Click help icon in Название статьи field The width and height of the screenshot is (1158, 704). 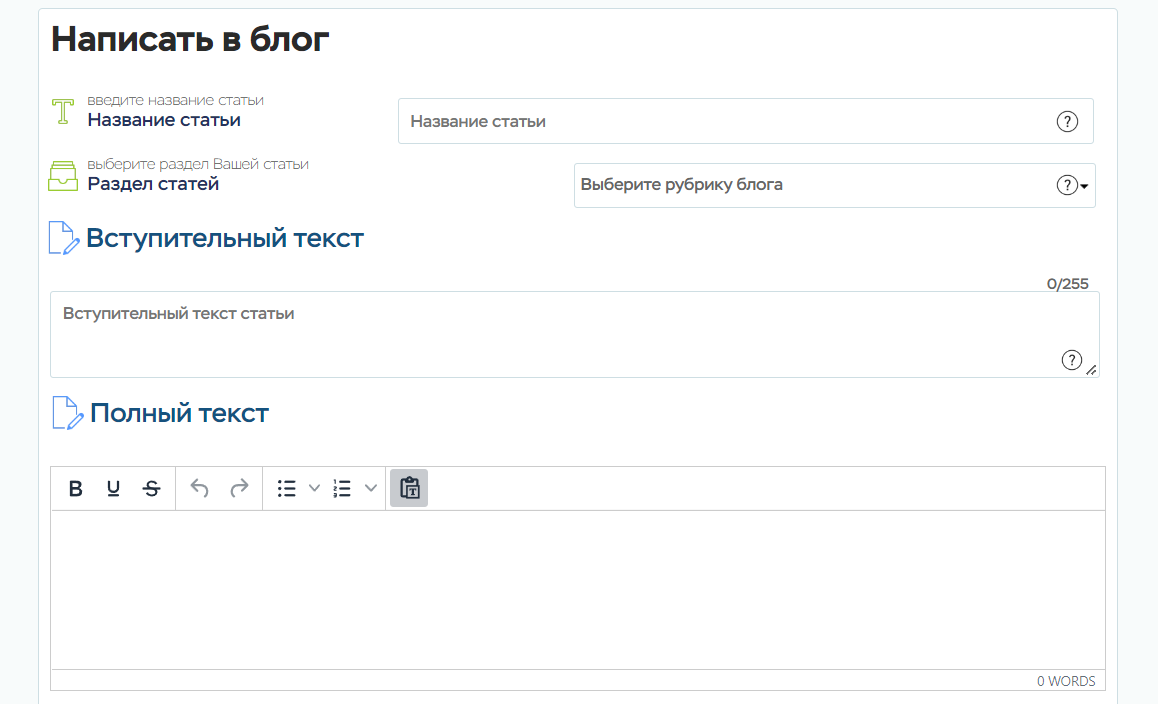click(1067, 122)
